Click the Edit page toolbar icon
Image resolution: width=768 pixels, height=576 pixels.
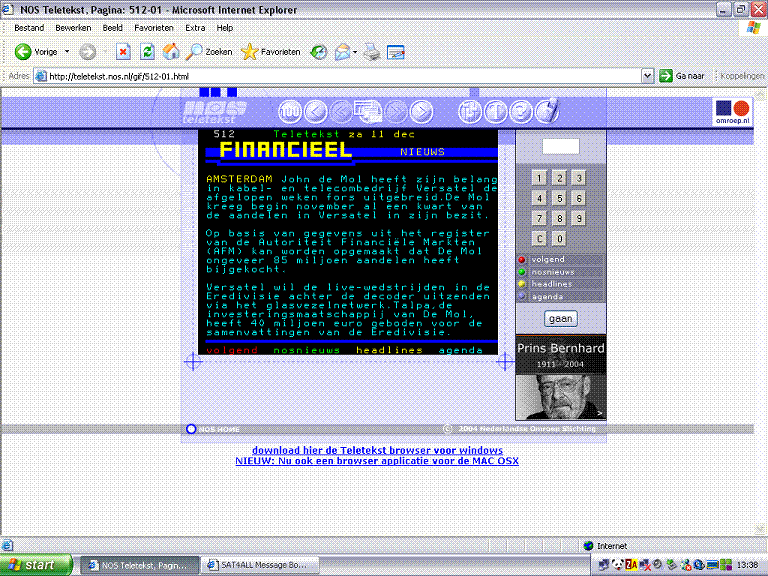tap(395, 52)
